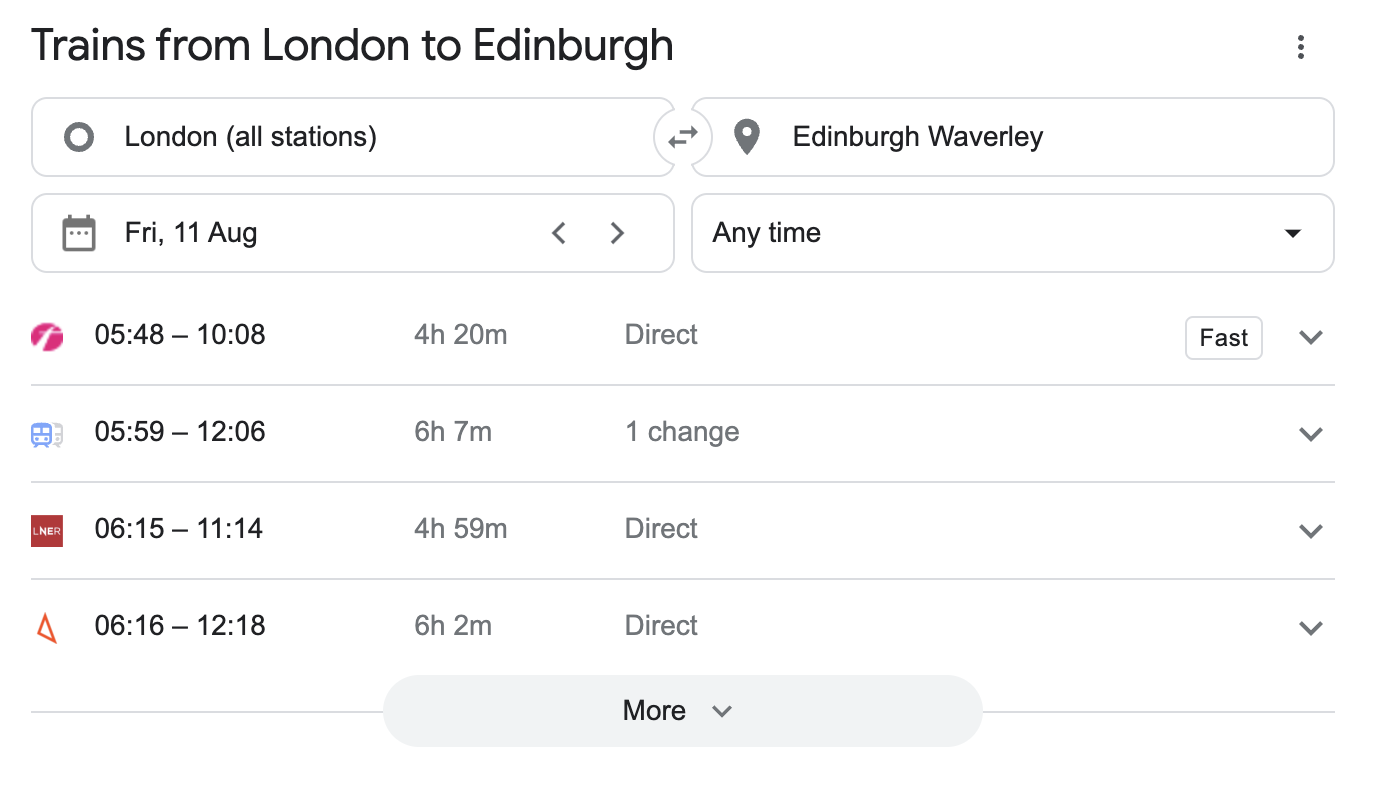Expand the 05:59 – 12:06 journey details
The image size is (1384, 792).
tap(1310, 434)
